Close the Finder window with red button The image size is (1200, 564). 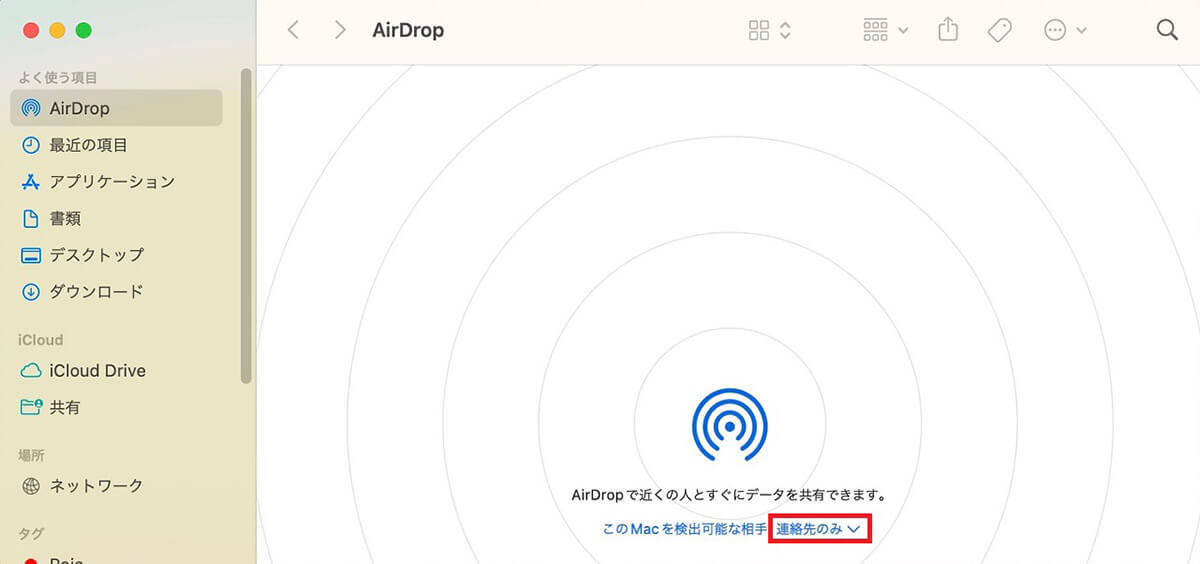31,30
